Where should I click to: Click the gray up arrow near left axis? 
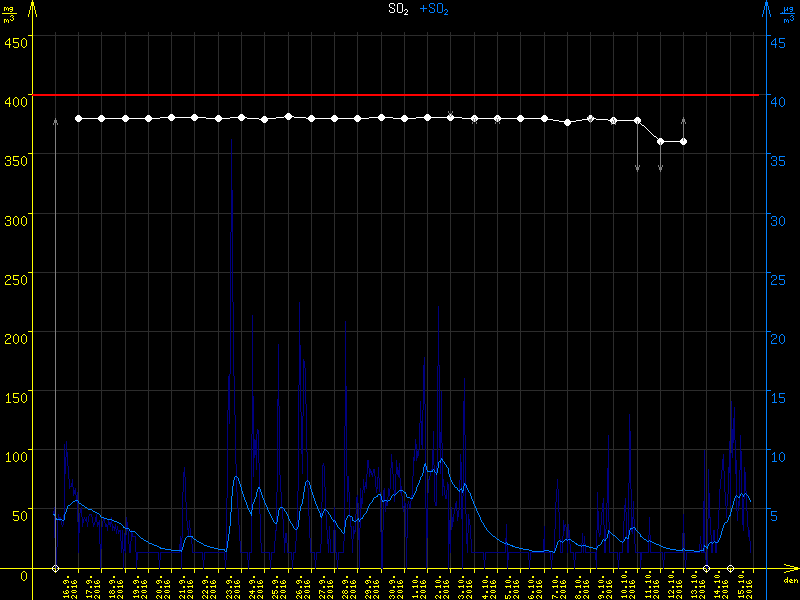pyautogui.click(x=55, y=122)
